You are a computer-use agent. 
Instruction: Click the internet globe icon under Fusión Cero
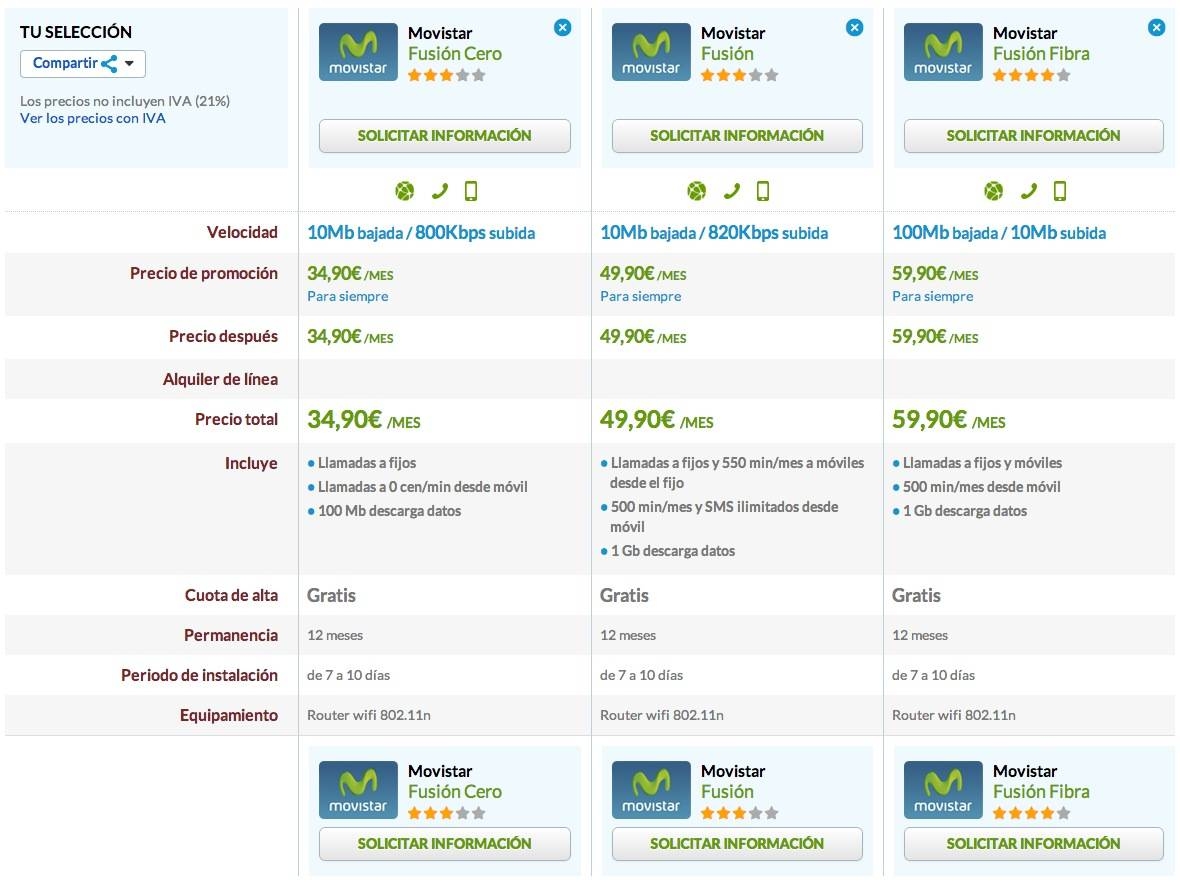(x=405, y=191)
